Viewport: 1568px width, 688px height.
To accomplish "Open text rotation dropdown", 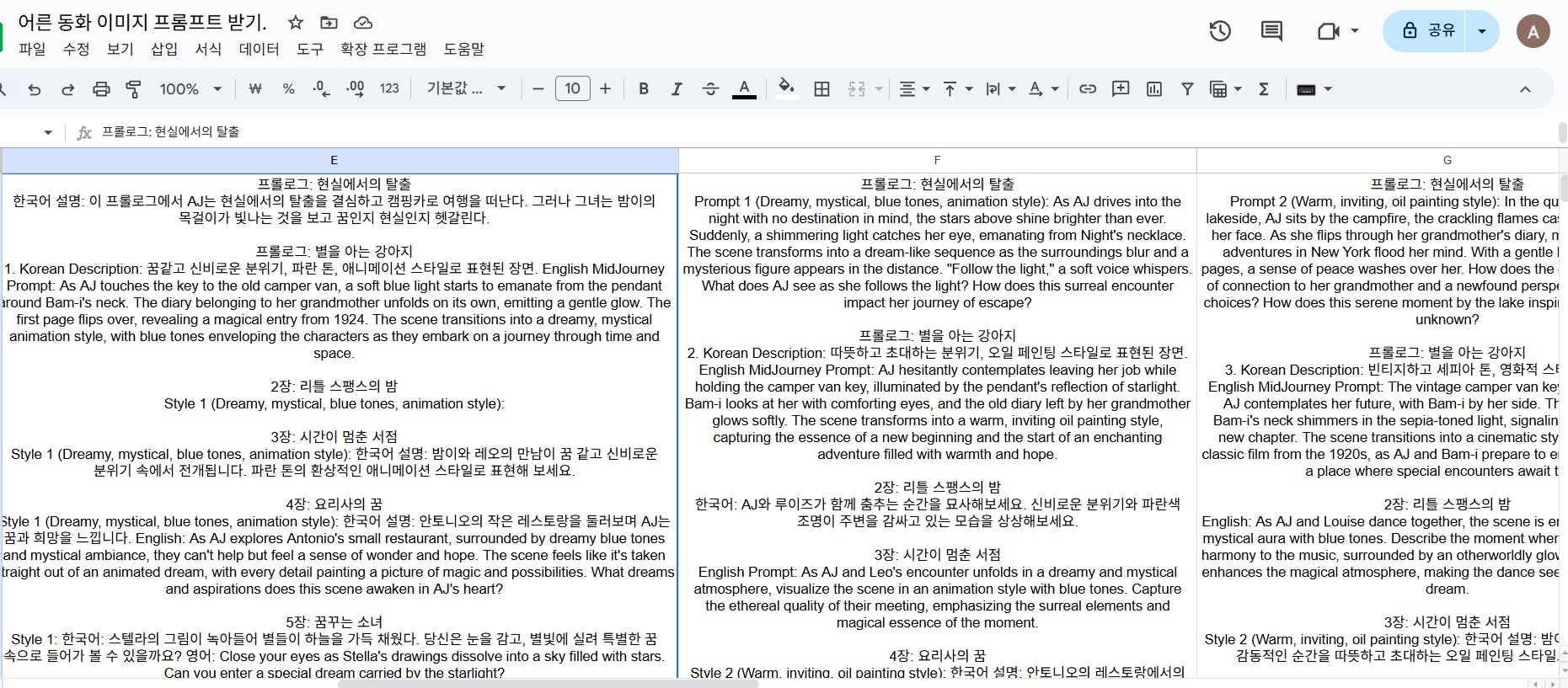I will (1043, 89).
